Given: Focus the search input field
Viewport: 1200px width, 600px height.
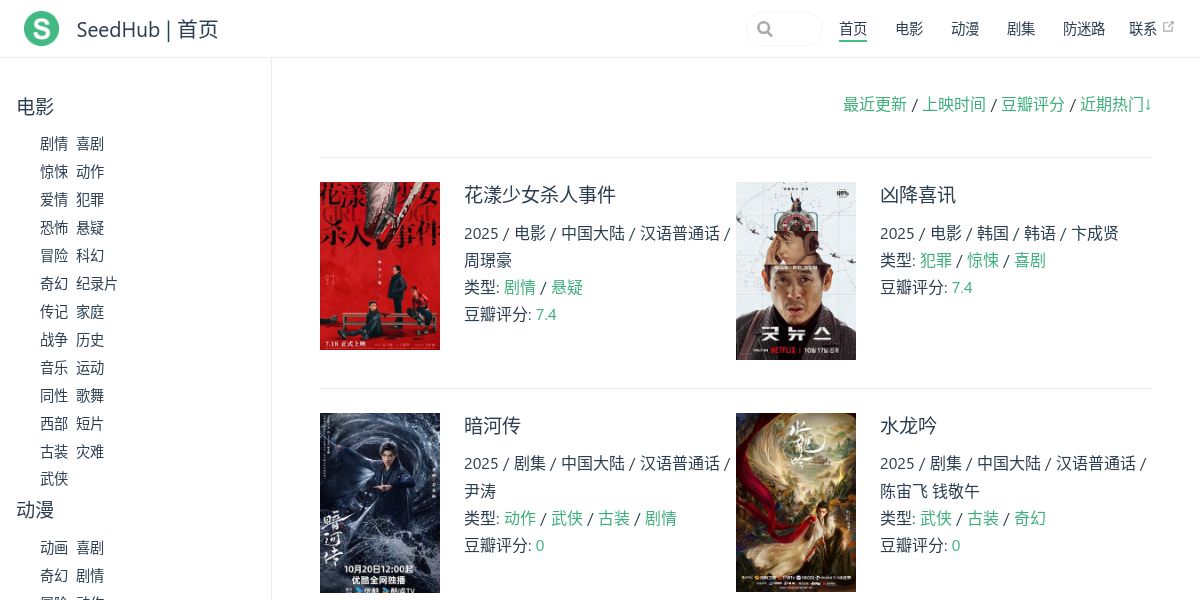Looking at the screenshot, I should tap(784, 29).
